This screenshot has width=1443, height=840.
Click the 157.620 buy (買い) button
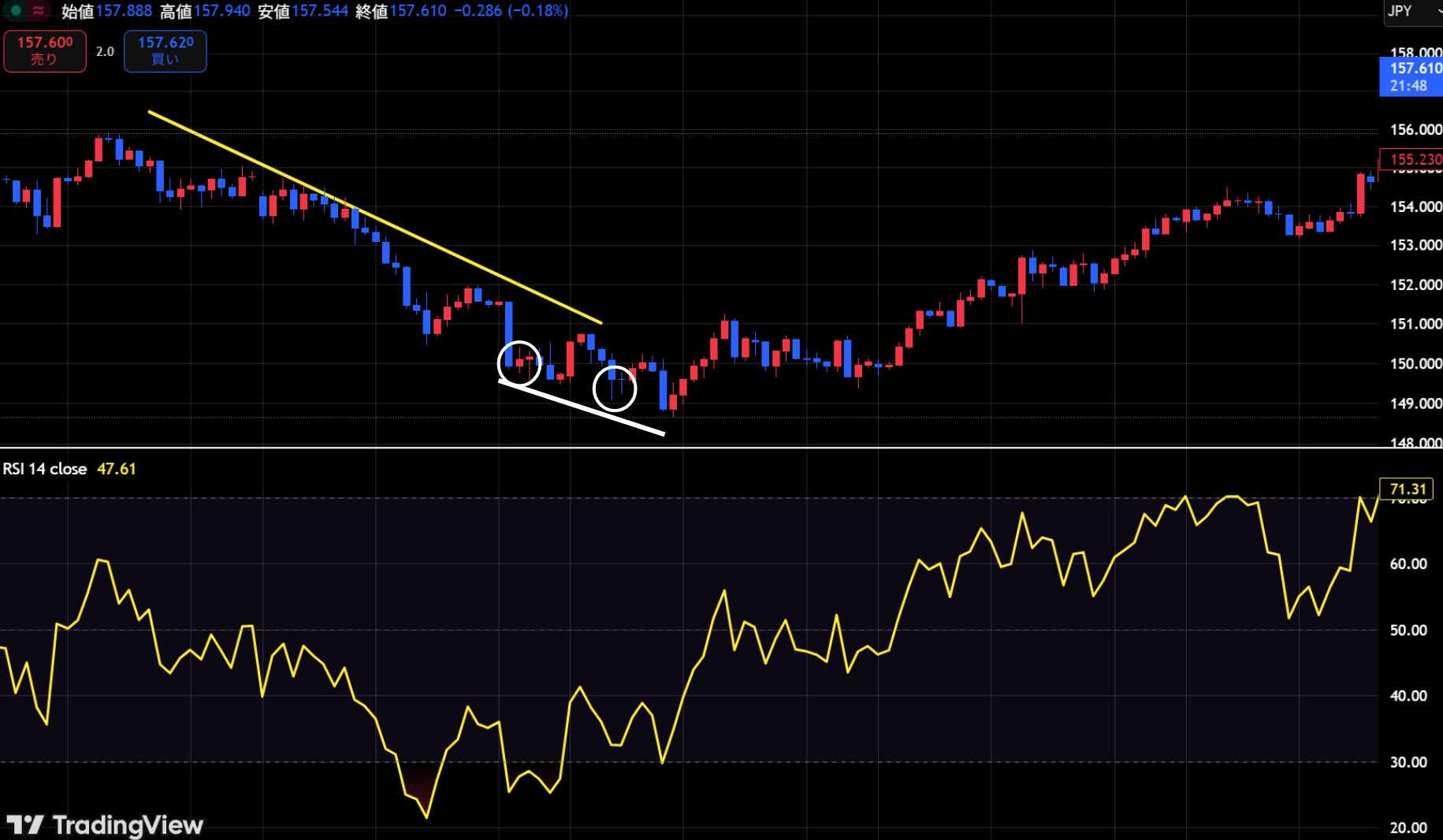tap(165, 50)
